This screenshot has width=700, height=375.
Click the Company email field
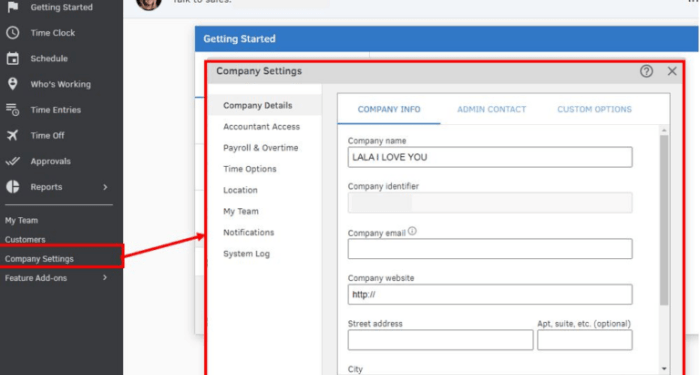pyautogui.click(x=490, y=249)
